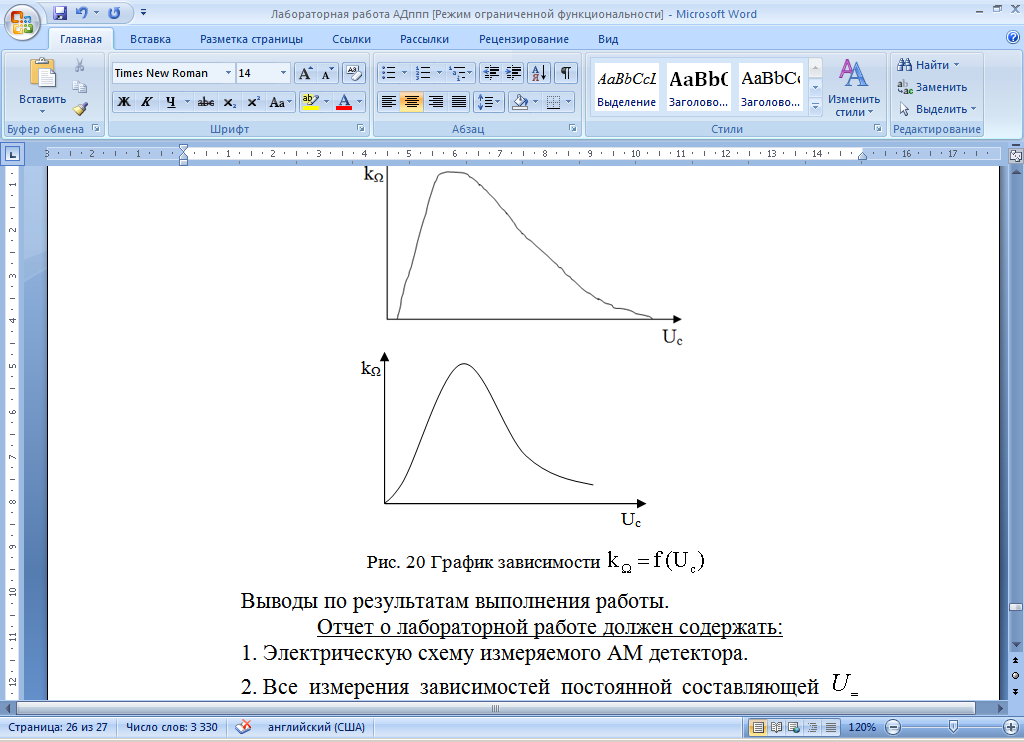The image size is (1024, 742).
Task: Open the 120% zoom level dialog
Action: pyautogui.click(x=862, y=727)
